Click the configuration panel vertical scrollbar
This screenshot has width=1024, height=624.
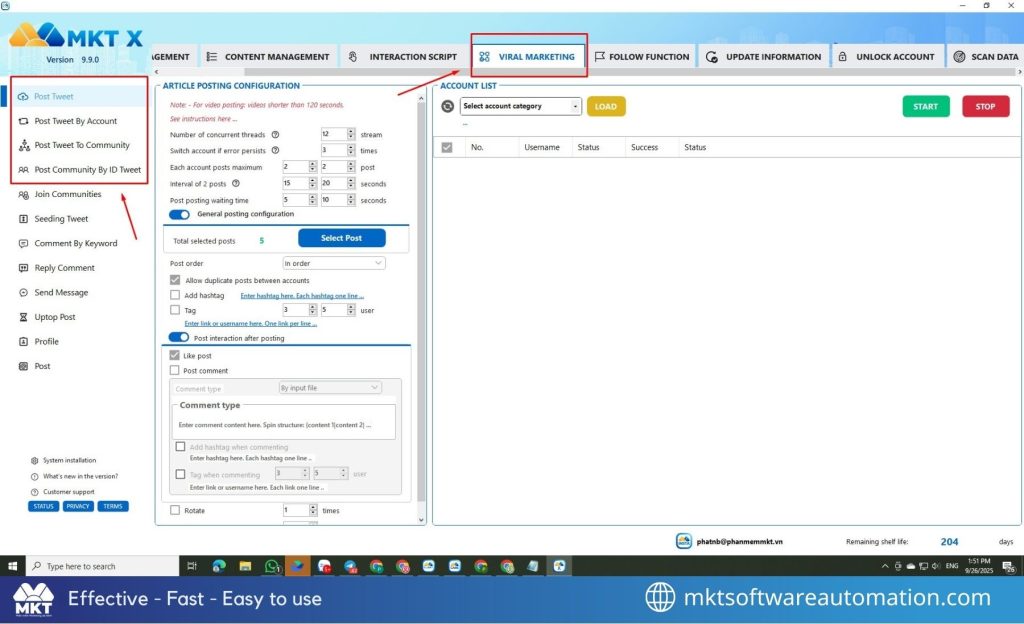pyautogui.click(x=420, y=300)
